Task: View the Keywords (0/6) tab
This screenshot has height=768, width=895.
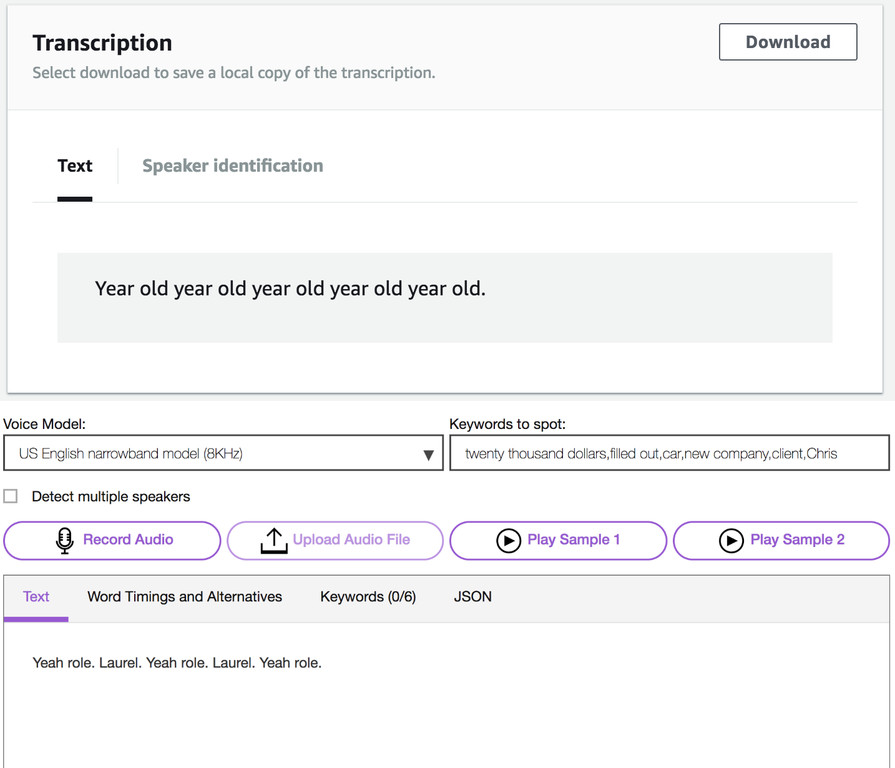Action: pyautogui.click(x=368, y=597)
